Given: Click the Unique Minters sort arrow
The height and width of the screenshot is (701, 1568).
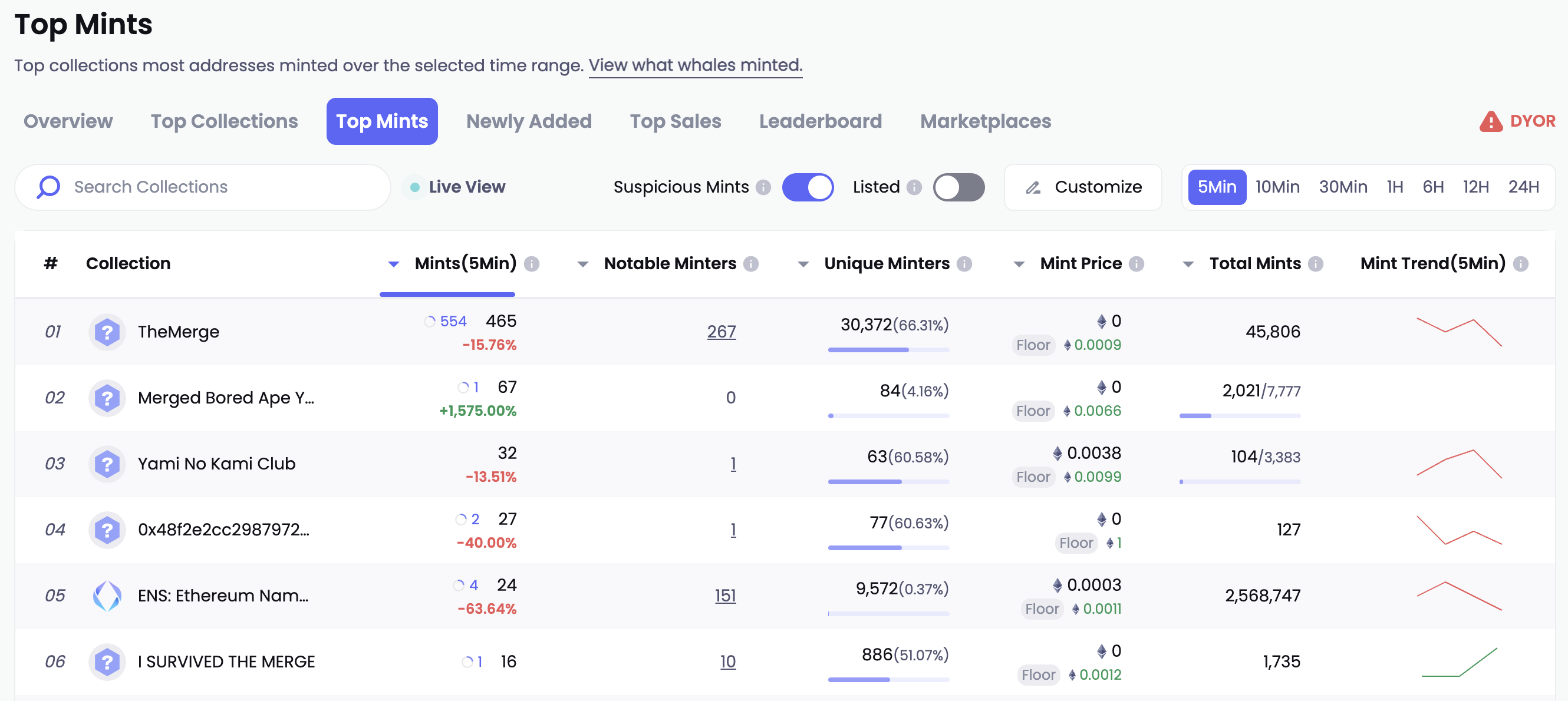Looking at the screenshot, I should (x=803, y=264).
